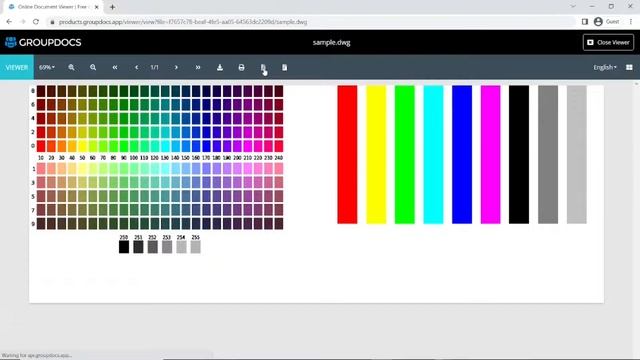
Task: Close the Online Document Viewer tab
Action: click(97, 7)
